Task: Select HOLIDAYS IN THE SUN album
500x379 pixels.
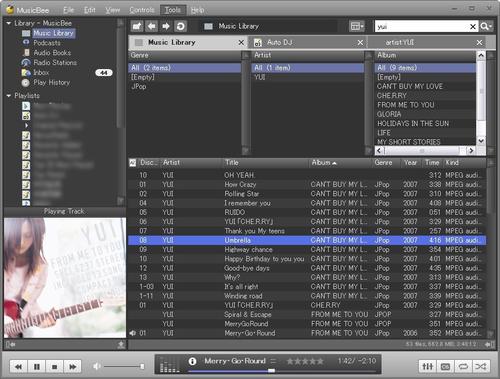Action: [x=425, y=124]
